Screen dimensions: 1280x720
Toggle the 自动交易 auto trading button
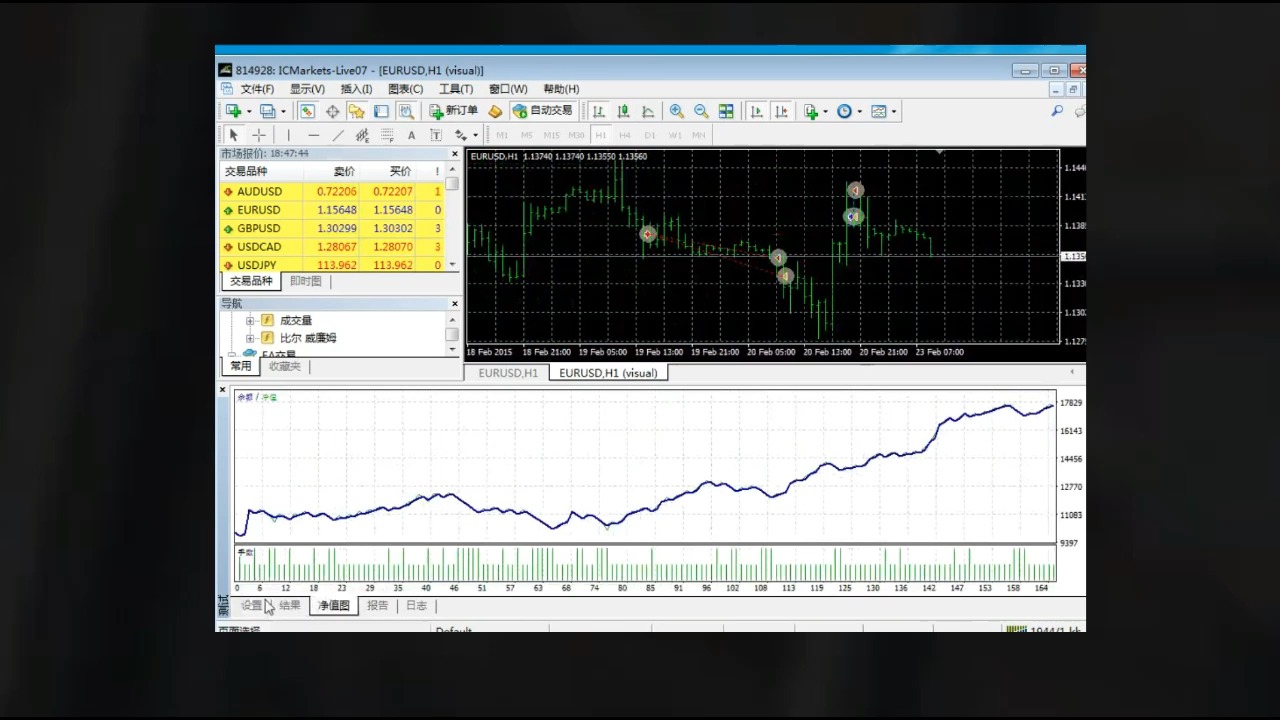click(x=543, y=111)
